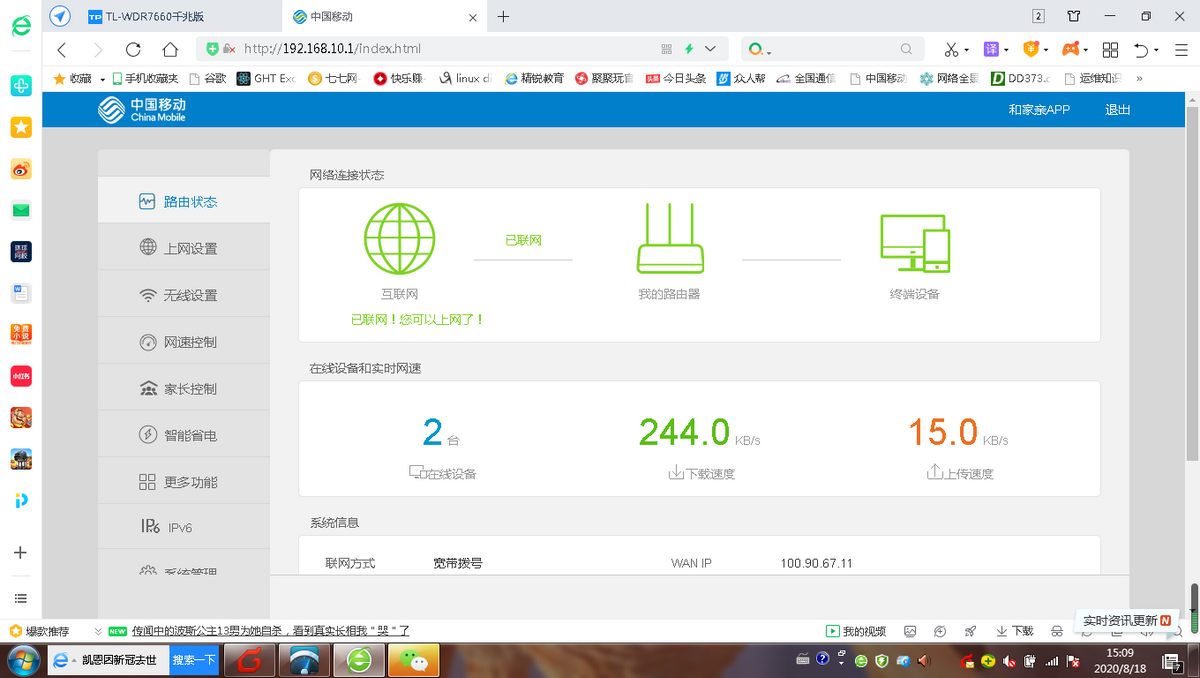Screen dimensions: 1200x678
Task: Open the 家长控制 icon
Action: [x=148, y=388]
